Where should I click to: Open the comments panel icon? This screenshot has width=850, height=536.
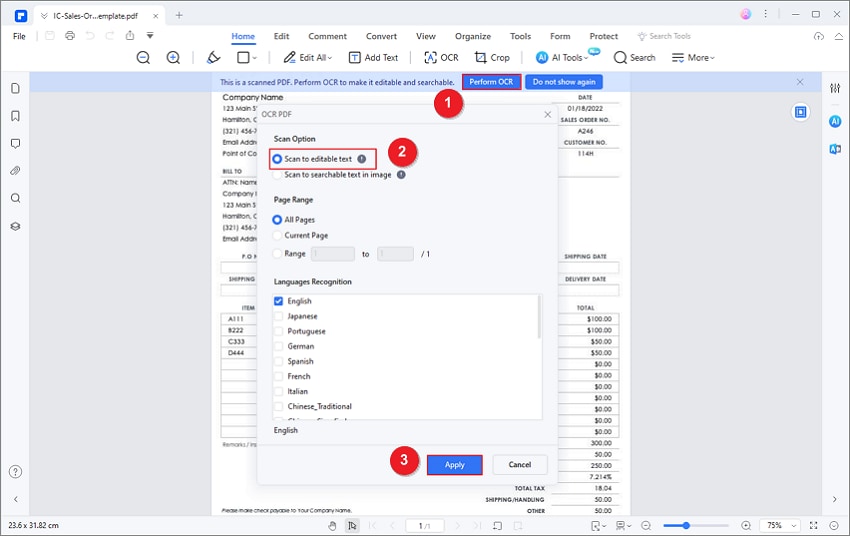(x=16, y=144)
